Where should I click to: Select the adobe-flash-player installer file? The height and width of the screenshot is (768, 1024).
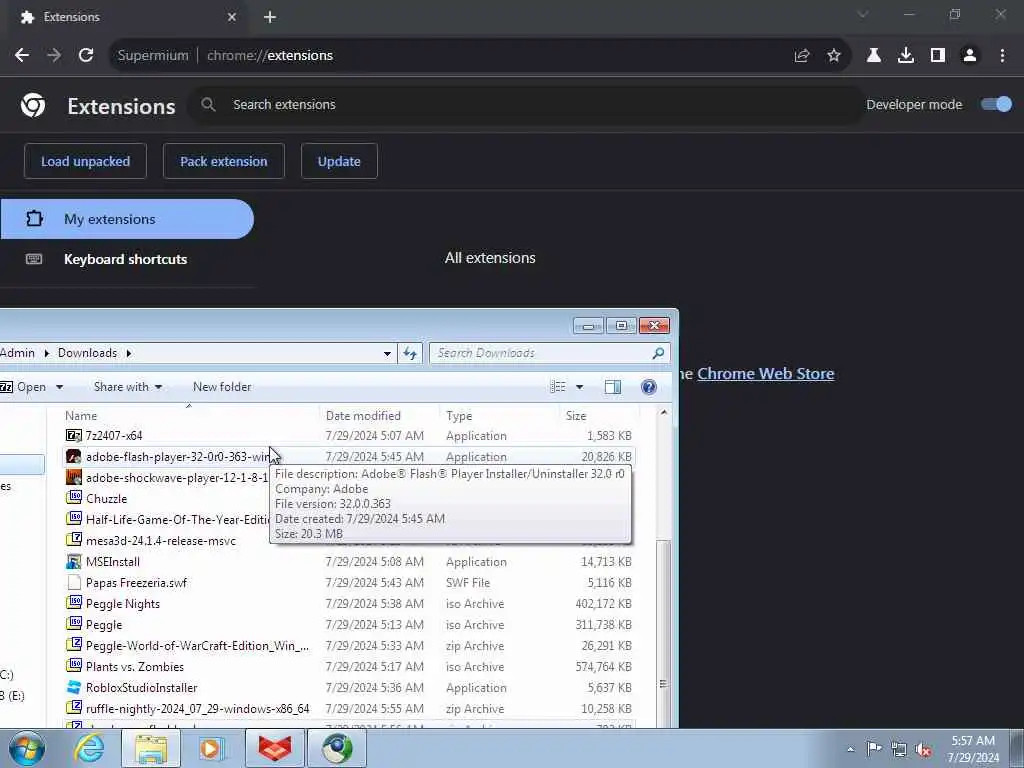coord(349,456)
